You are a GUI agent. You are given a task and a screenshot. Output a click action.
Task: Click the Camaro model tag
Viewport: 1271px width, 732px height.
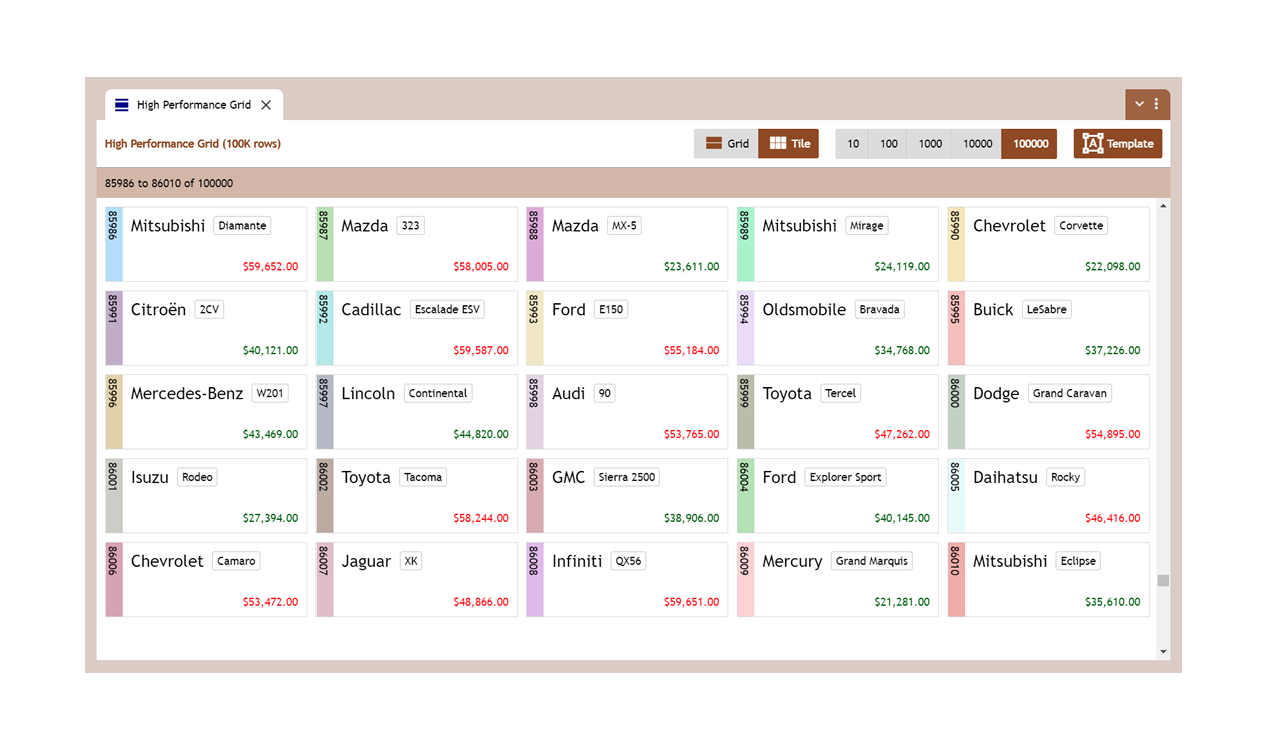pos(237,562)
